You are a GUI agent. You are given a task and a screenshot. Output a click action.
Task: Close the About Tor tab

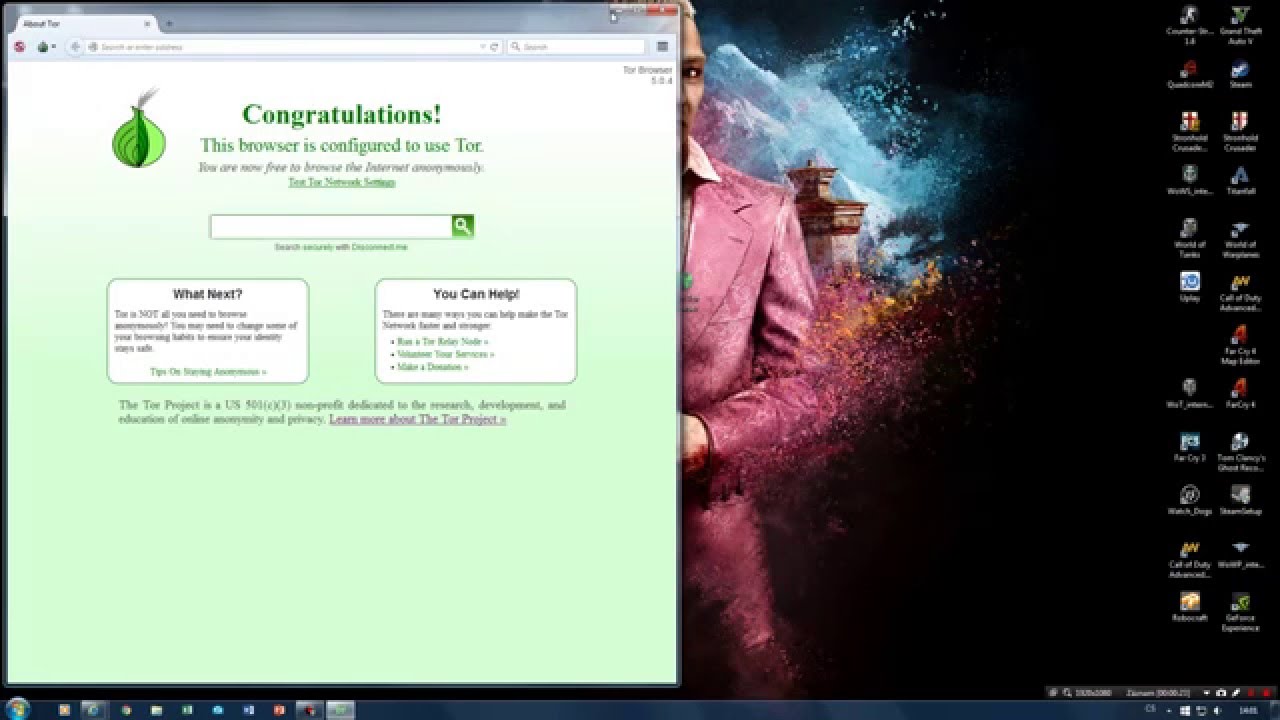pyautogui.click(x=147, y=24)
